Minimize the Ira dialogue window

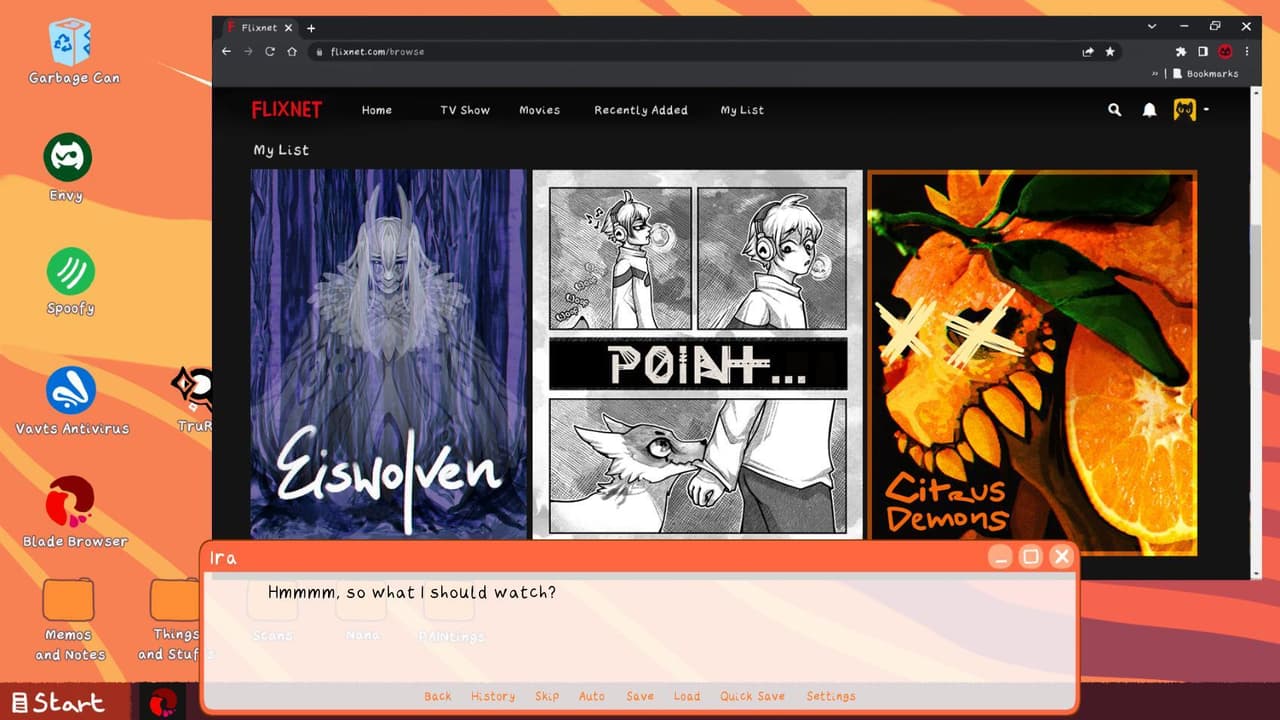pyautogui.click(x=1000, y=557)
